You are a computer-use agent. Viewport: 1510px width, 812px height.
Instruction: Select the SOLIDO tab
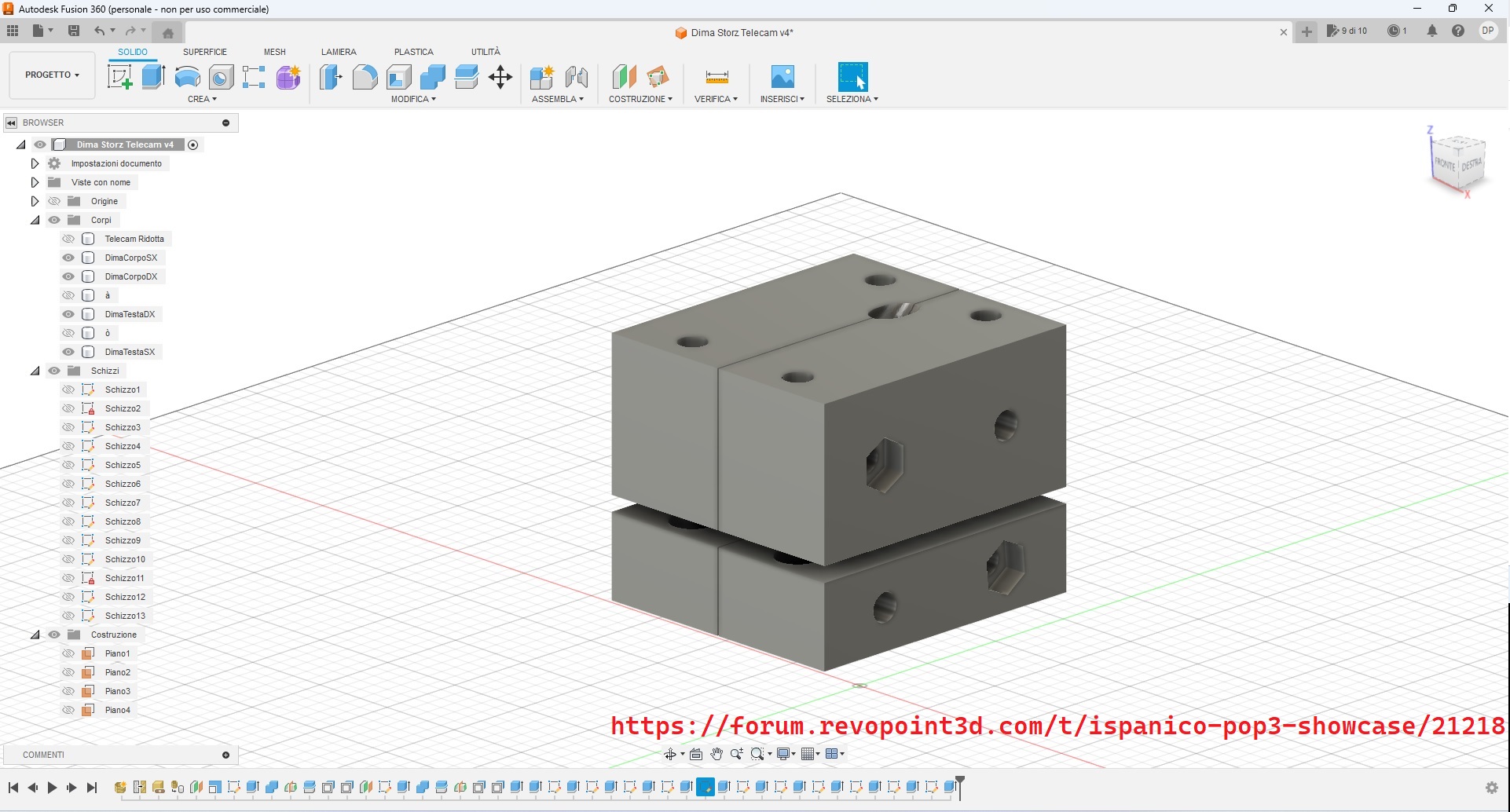pyautogui.click(x=133, y=52)
